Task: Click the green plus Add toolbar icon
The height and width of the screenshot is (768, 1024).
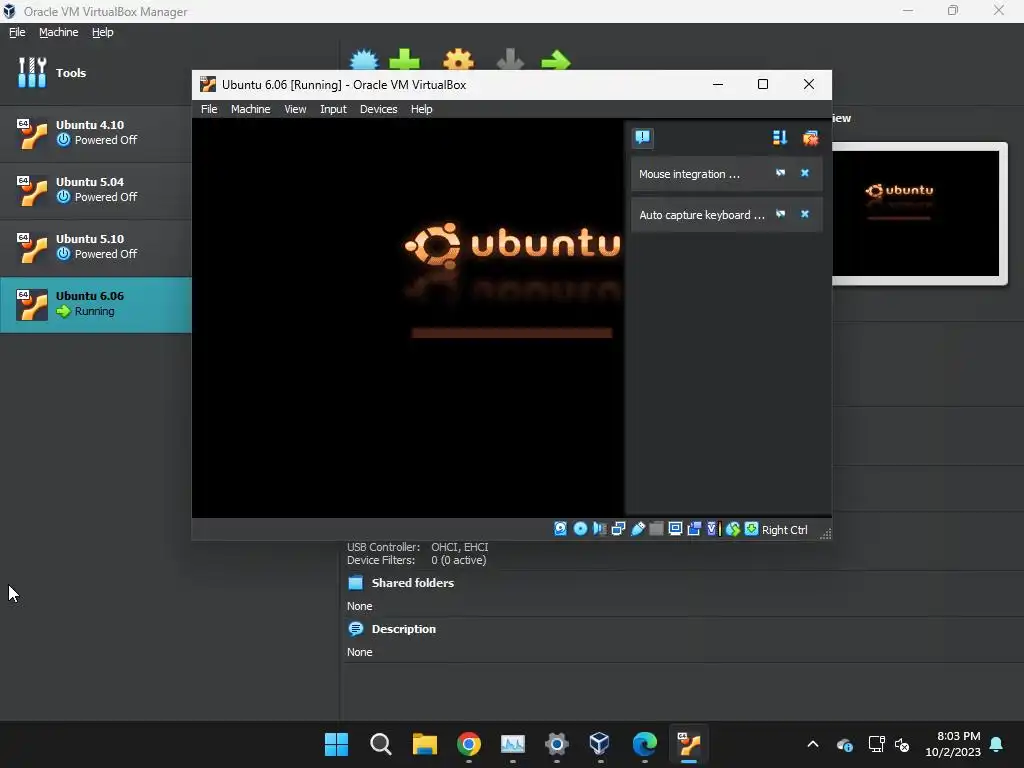Action: pyautogui.click(x=404, y=59)
